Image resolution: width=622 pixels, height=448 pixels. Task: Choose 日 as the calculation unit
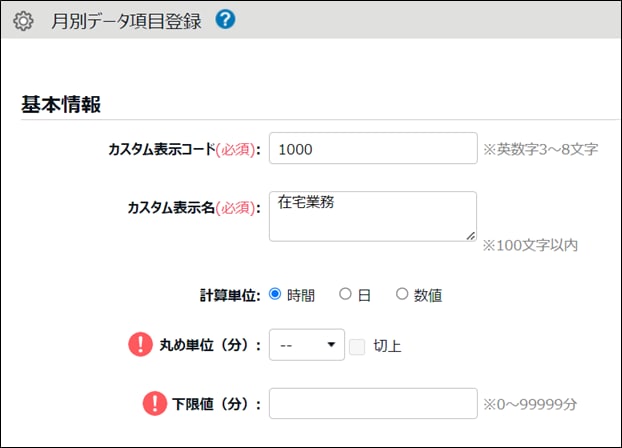point(345,294)
